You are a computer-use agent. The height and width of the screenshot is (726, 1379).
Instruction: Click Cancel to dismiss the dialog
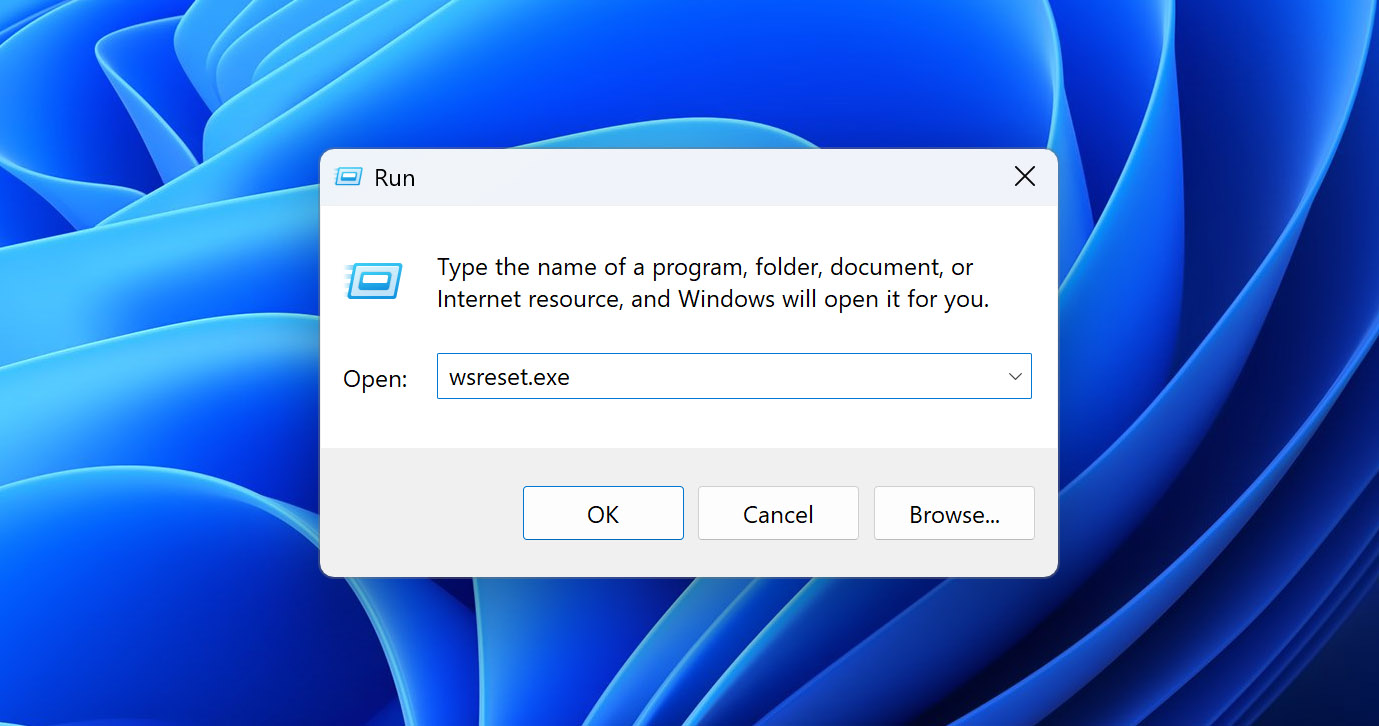pos(778,513)
